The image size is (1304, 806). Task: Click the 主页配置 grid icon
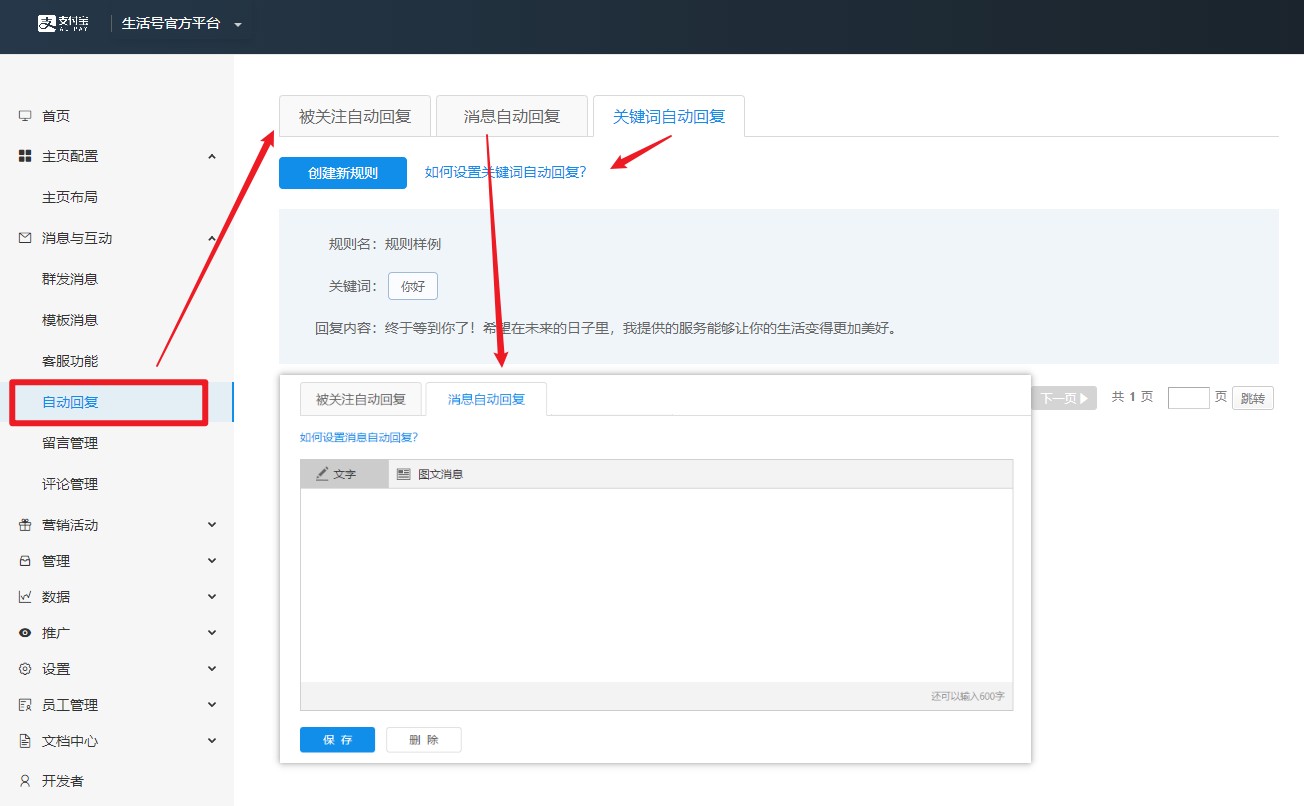tap(25, 156)
